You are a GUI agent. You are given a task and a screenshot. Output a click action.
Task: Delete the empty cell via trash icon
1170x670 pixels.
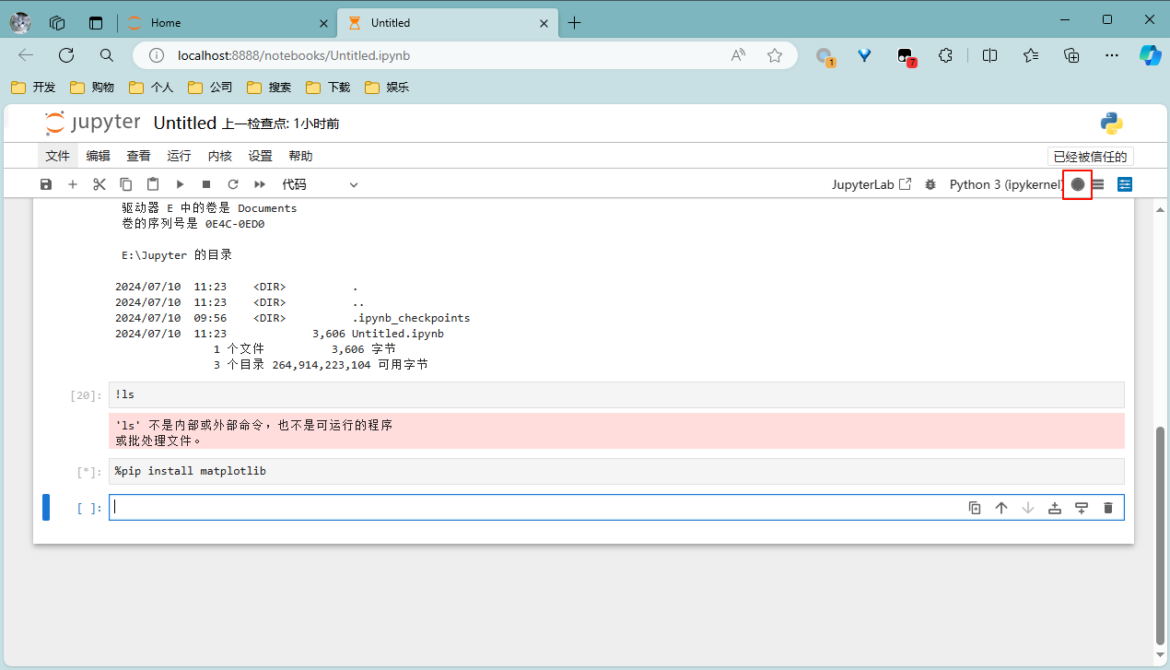coord(1107,507)
